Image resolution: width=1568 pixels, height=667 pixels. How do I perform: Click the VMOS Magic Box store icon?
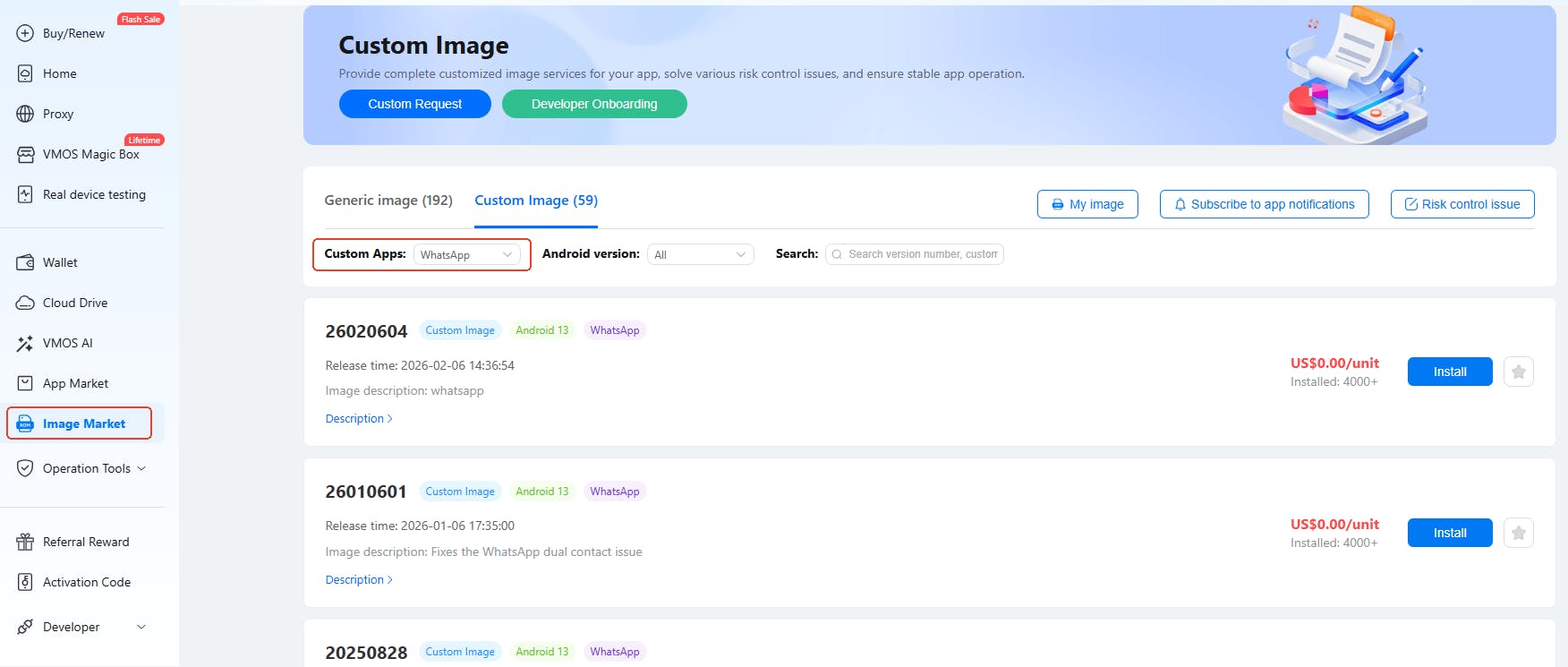pos(25,154)
